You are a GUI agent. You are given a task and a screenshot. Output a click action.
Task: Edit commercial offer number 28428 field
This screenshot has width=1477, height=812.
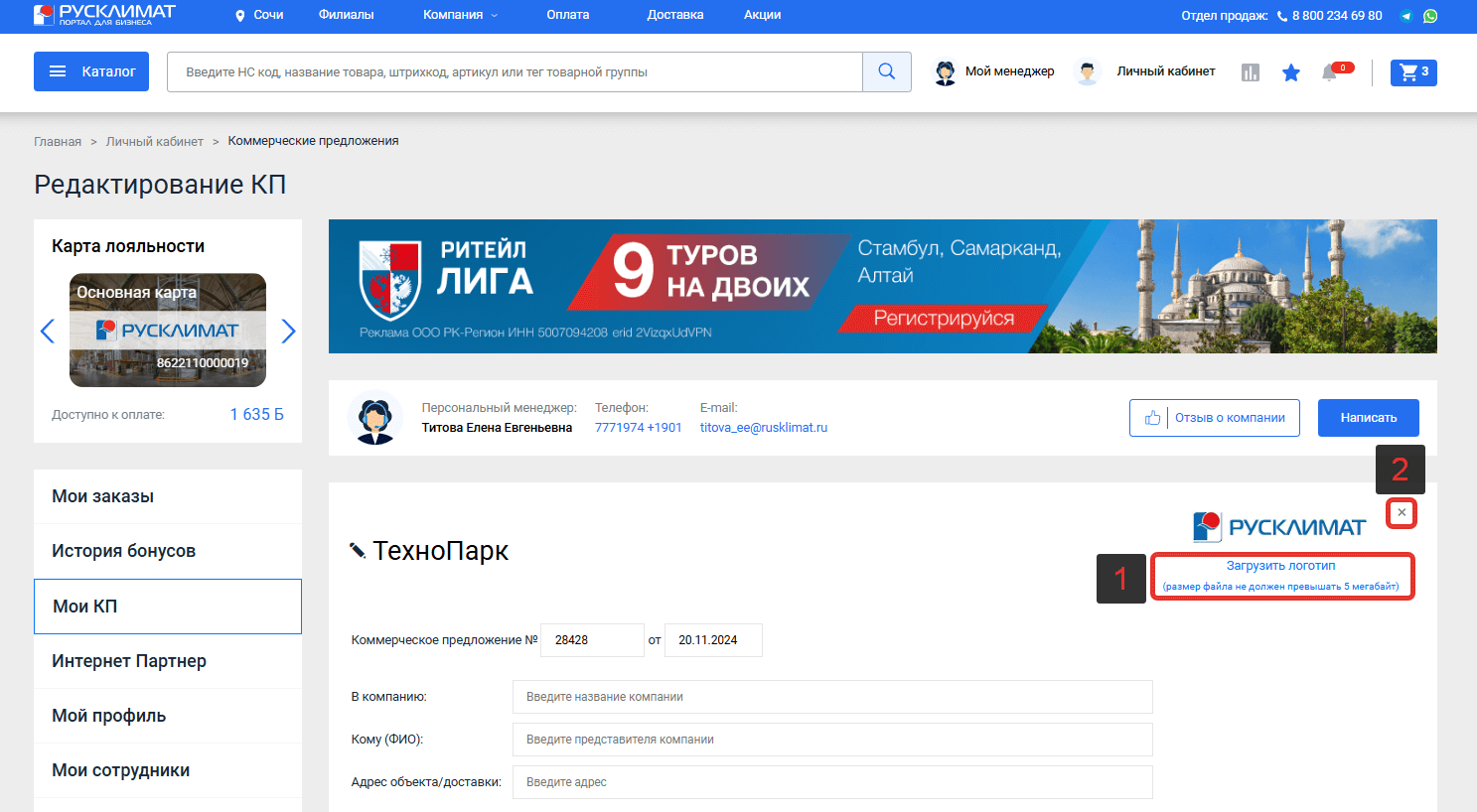[592, 640]
